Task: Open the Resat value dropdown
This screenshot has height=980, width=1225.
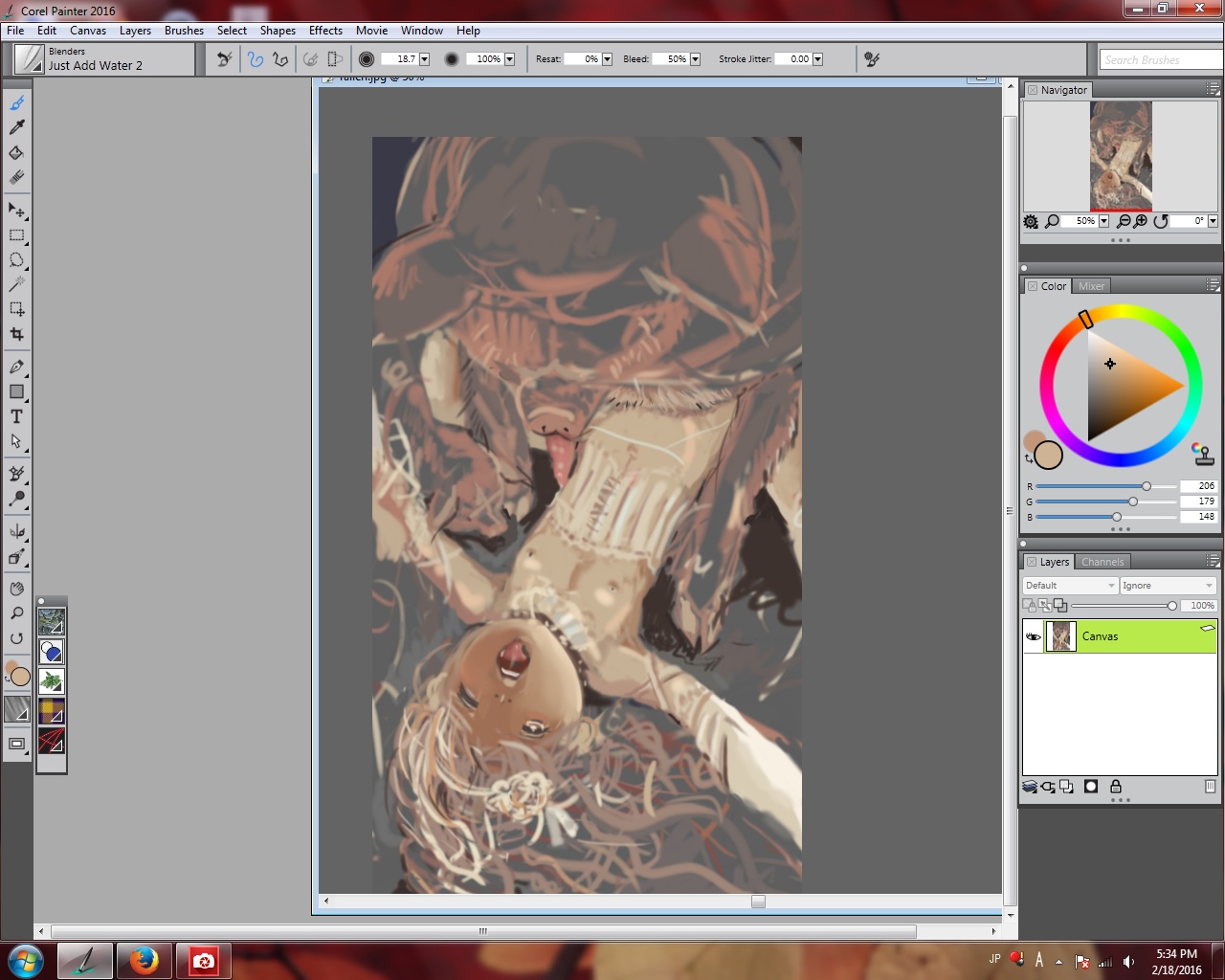Action: [x=607, y=59]
